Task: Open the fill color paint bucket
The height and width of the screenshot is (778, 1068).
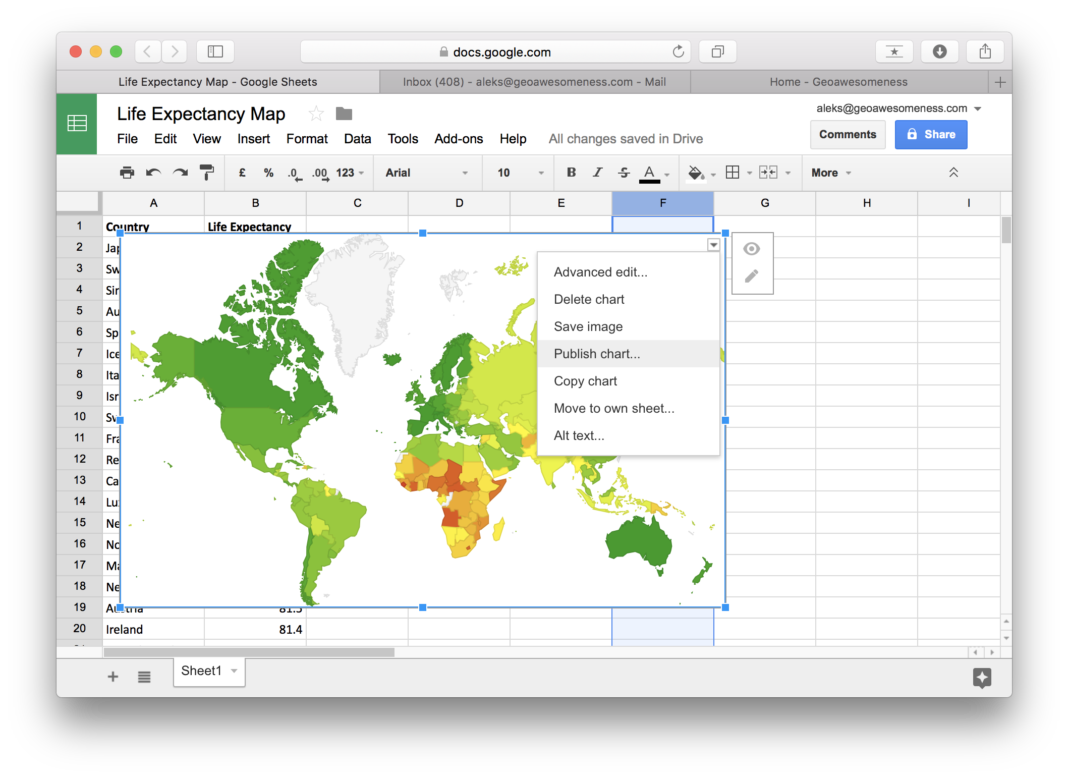Action: tap(696, 173)
